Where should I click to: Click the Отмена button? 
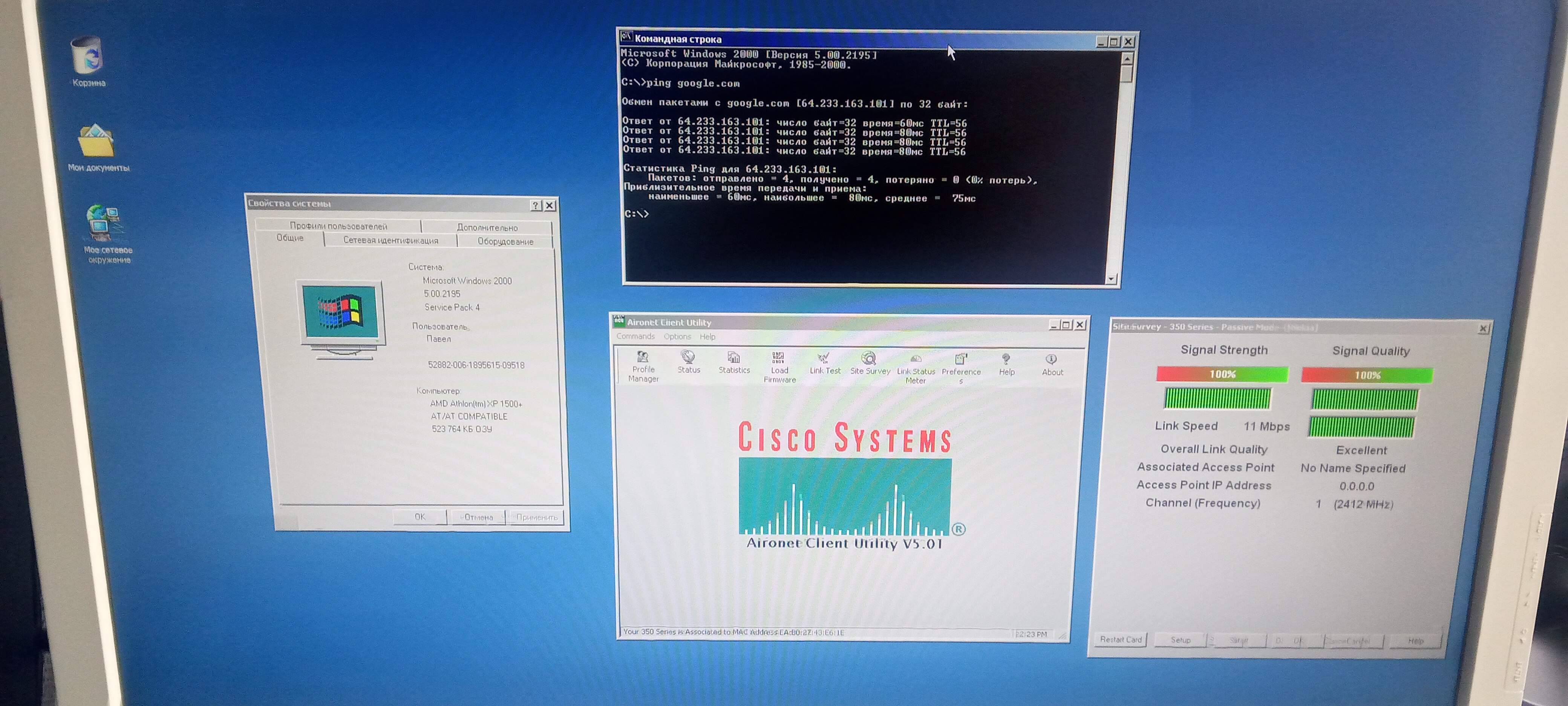click(x=478, y=517)
